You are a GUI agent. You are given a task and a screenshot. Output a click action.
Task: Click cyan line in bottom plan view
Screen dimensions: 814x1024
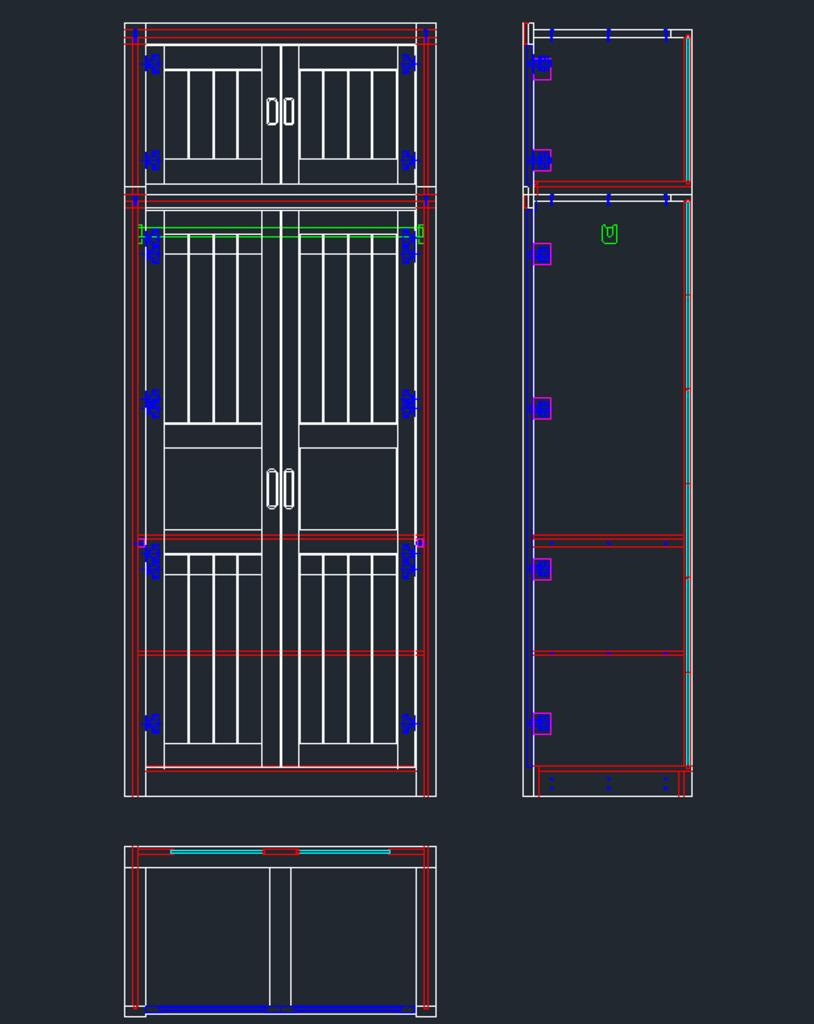(x=216, y=852)
